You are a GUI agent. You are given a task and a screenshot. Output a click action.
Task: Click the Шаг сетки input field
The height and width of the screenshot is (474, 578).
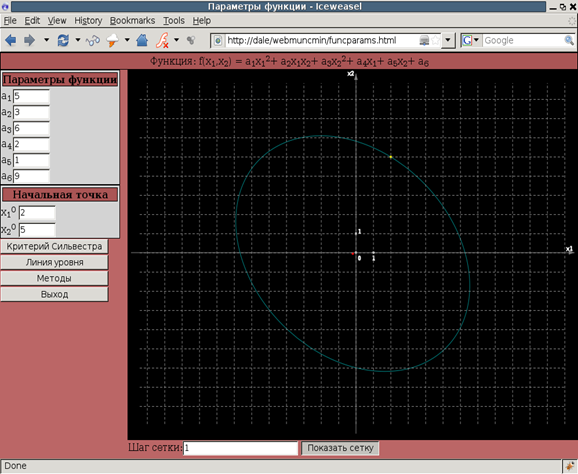240,448
